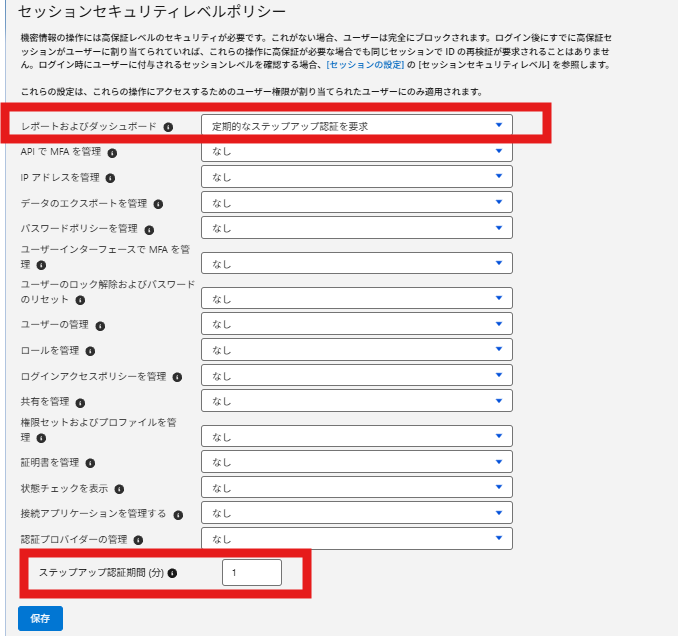Viewport: 678px width, 636px height.
Task: Focus the ステップアップ認証期間 (分) input field
Action: (x=252, y=572)
